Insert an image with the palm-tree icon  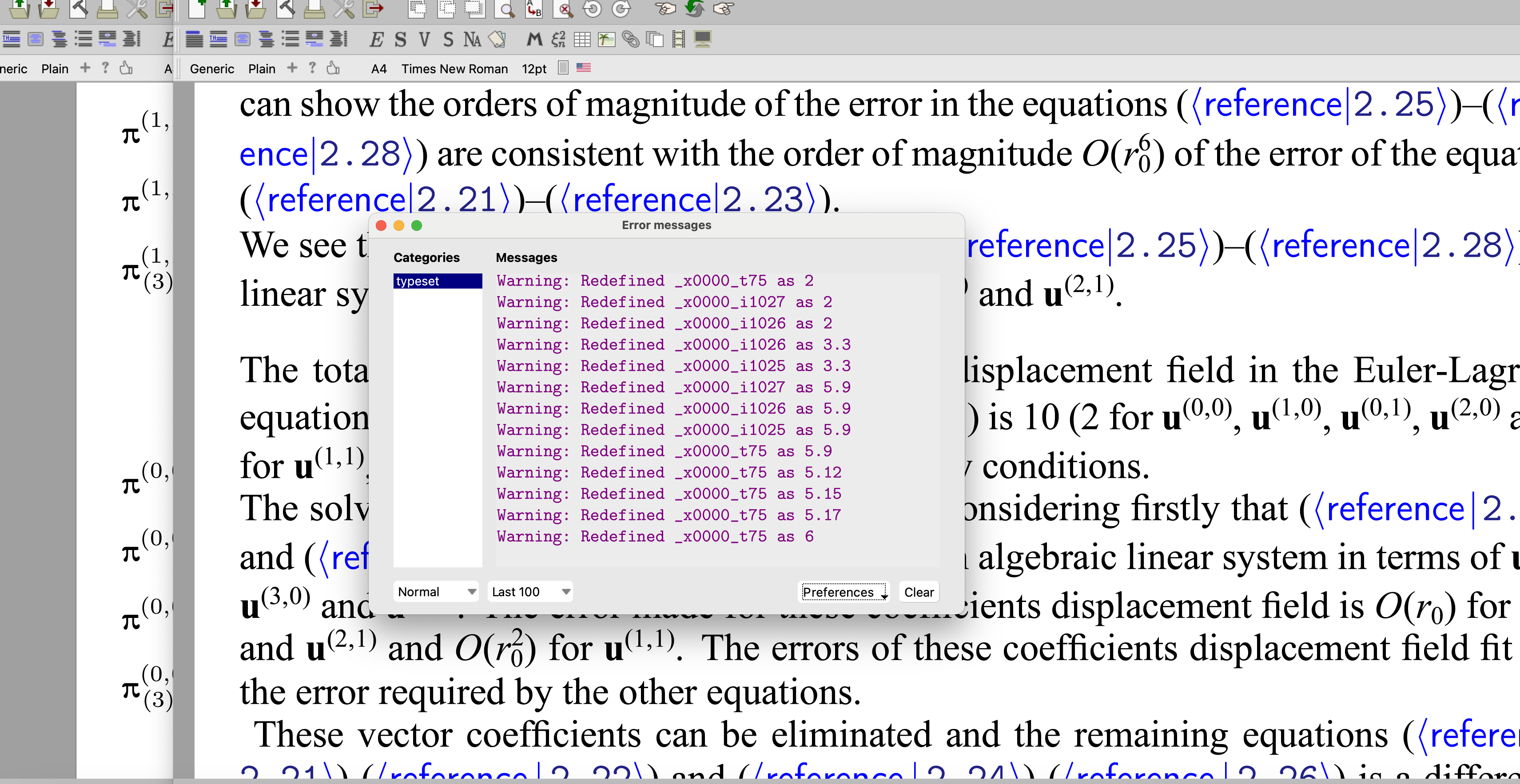[x=606, y=40]
